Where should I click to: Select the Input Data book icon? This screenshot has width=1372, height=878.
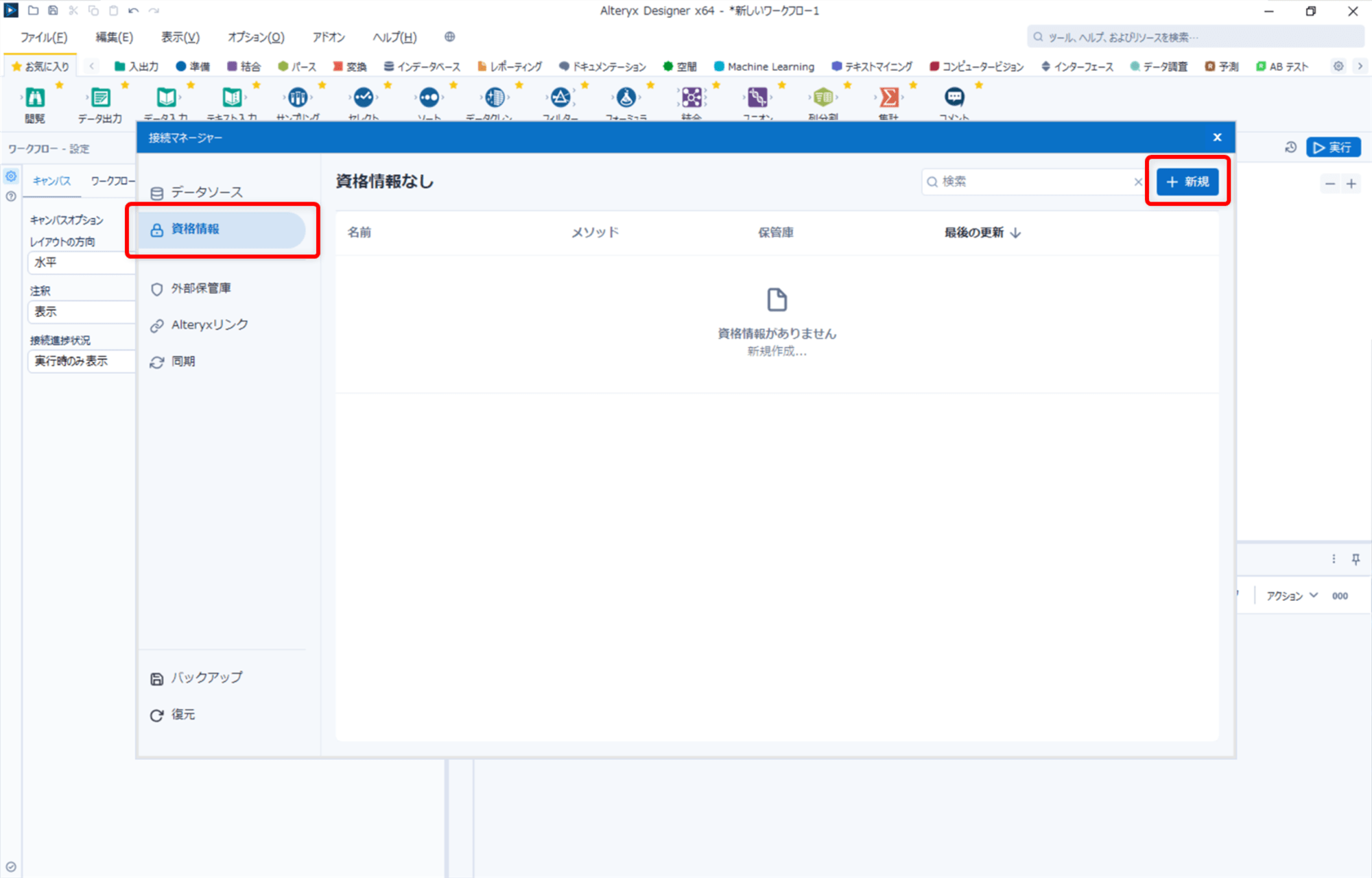tap(166, 97)
